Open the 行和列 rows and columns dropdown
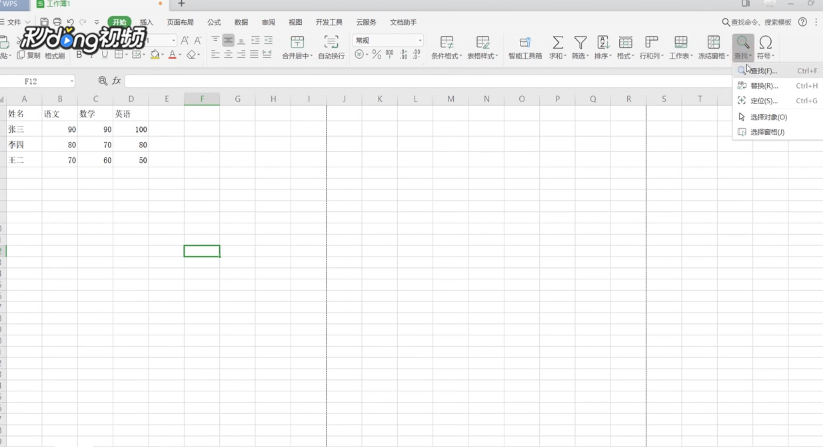Viewport: 823px width, 447px height. point(651,47)
